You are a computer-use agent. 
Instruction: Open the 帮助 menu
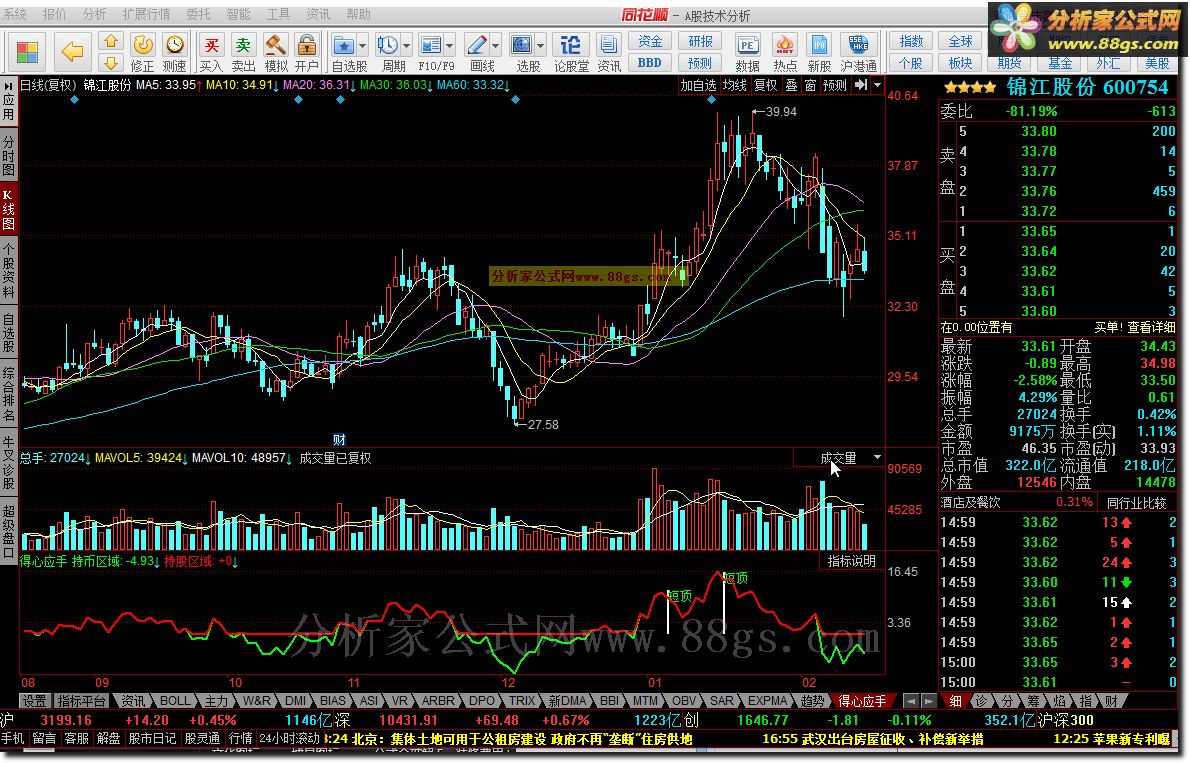[359, 14]
